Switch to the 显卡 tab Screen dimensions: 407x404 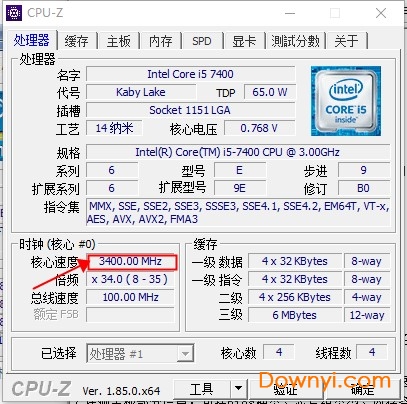click(244, 41)
